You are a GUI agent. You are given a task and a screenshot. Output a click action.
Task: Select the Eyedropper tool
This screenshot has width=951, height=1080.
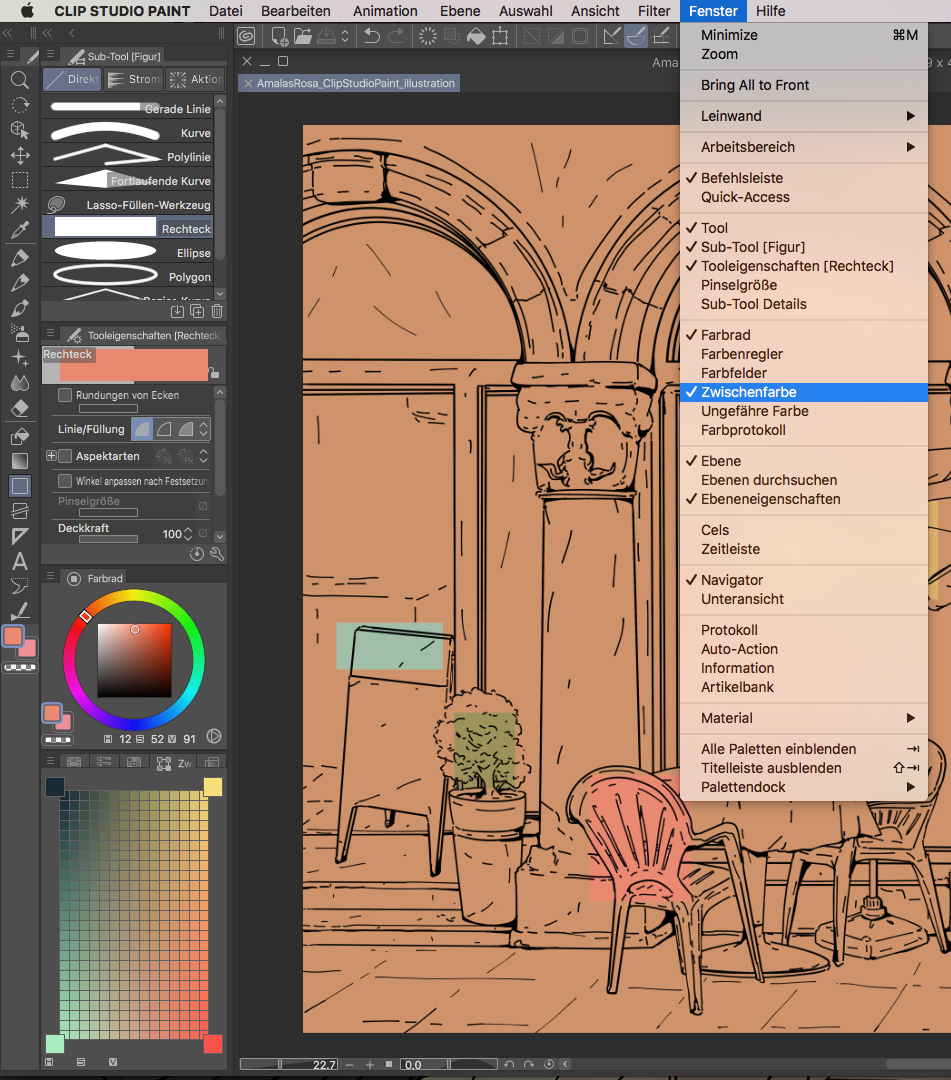pos(19,230)
